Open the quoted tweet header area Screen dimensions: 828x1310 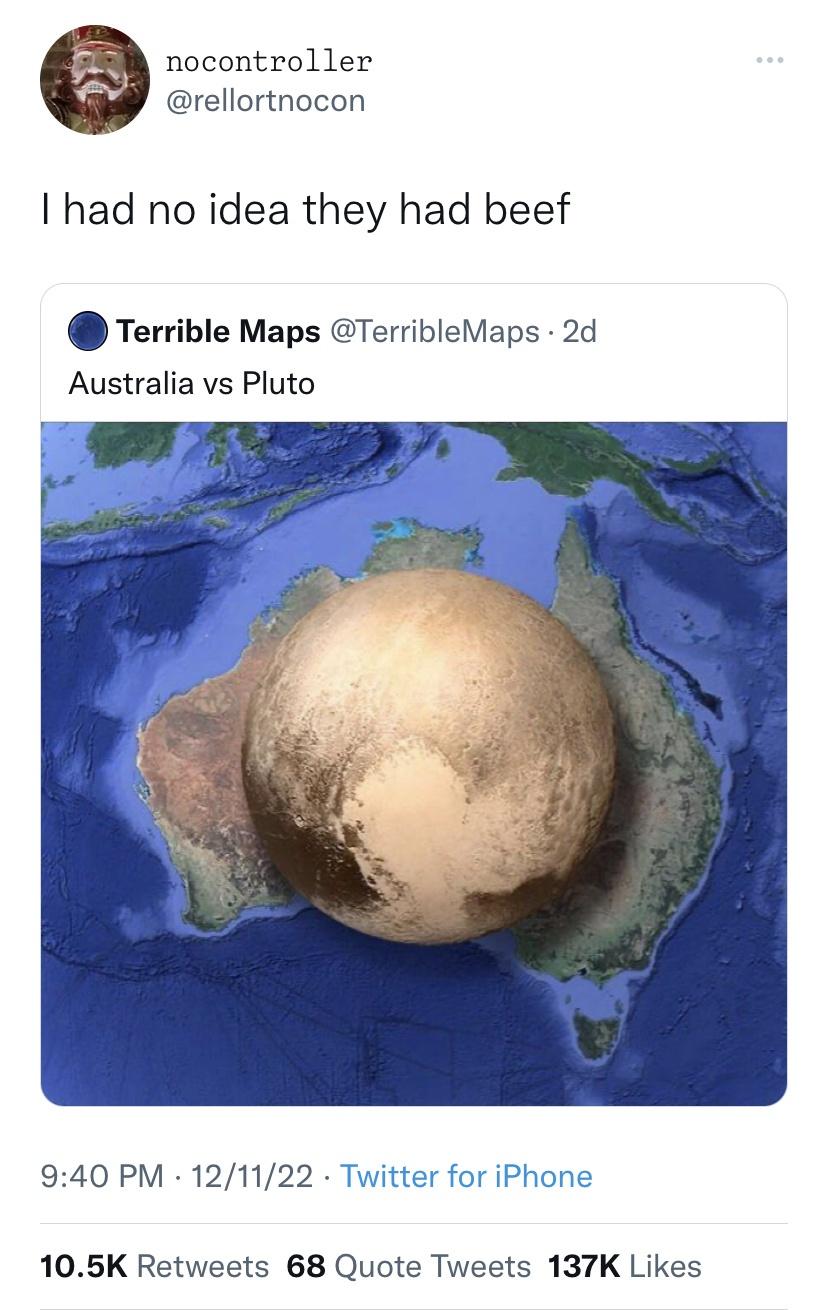414,353
